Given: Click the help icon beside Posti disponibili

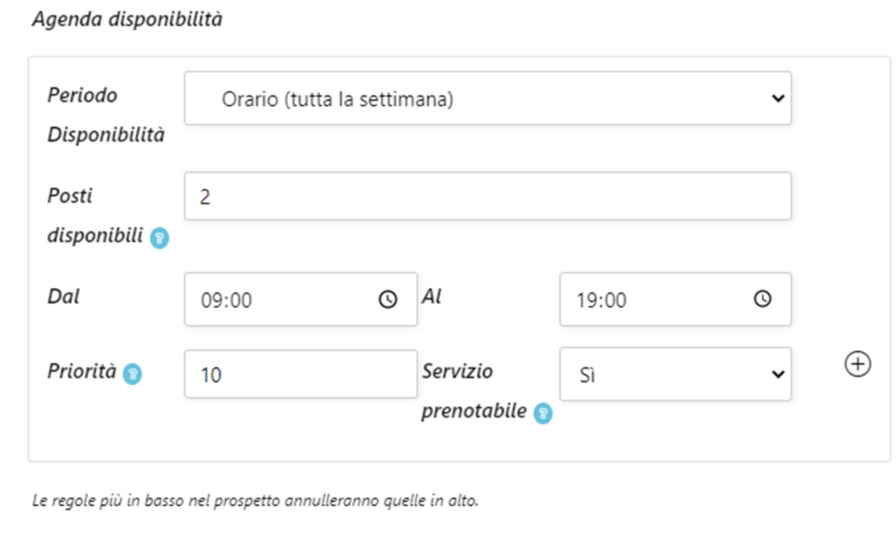Looking at the screenshot, I should 159,239.
